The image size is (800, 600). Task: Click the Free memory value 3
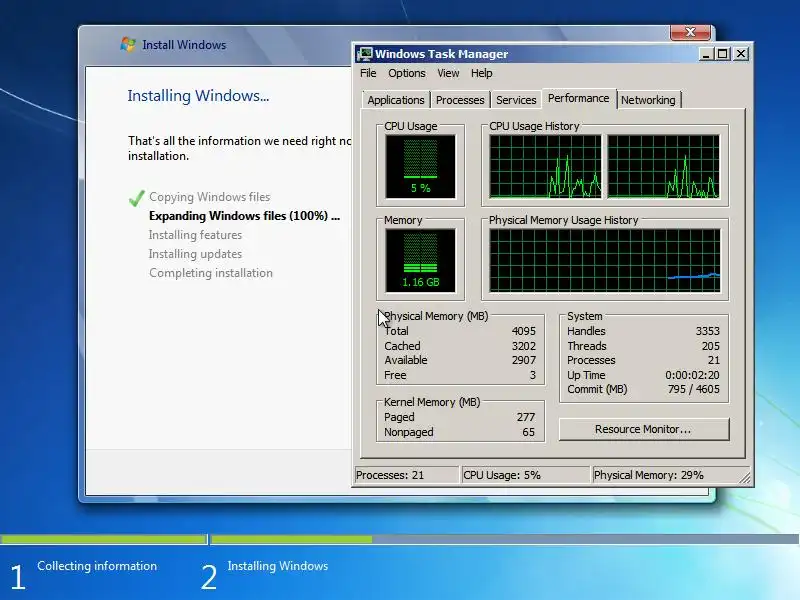tap(533, 375)
